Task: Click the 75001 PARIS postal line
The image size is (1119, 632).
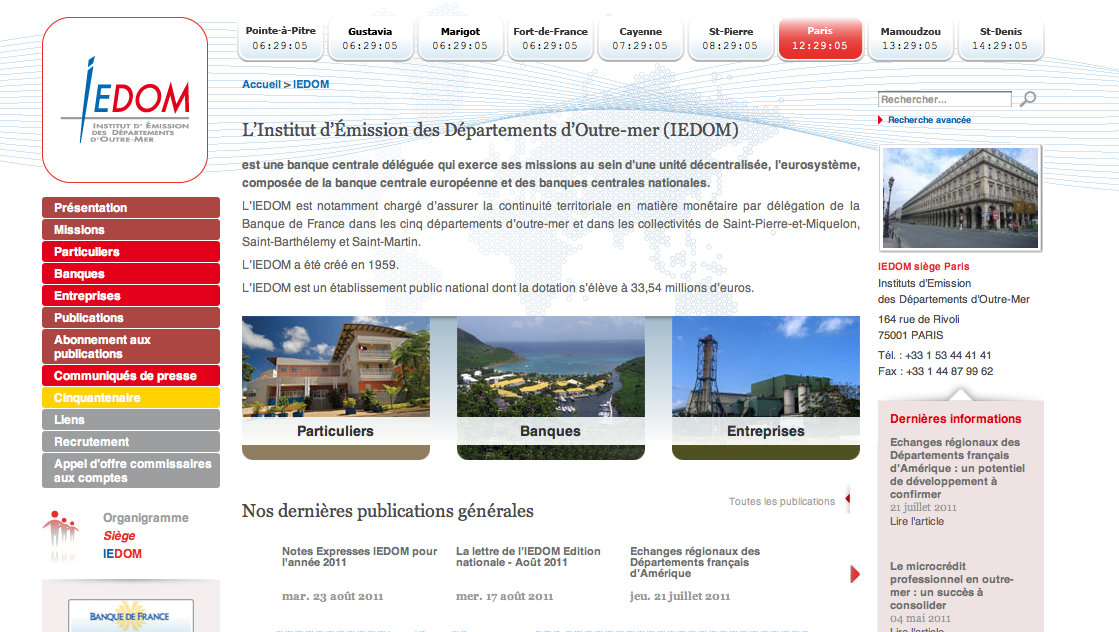Action: pos(911,335)
